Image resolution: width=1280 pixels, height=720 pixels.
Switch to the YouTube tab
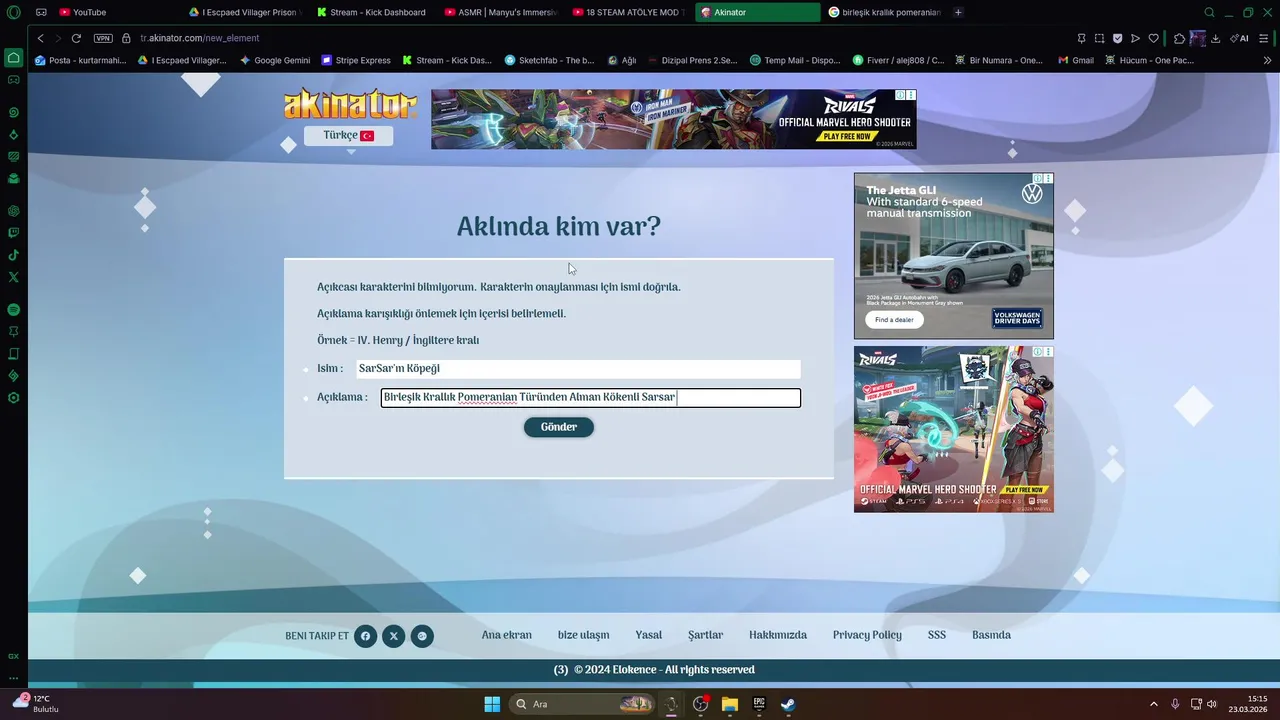(118, 12)
